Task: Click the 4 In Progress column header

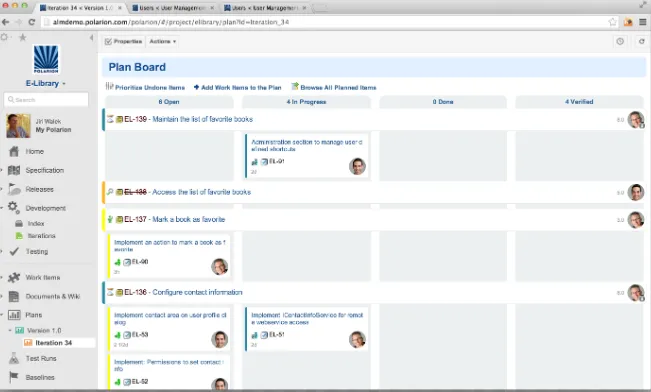Action: point(306,102)
